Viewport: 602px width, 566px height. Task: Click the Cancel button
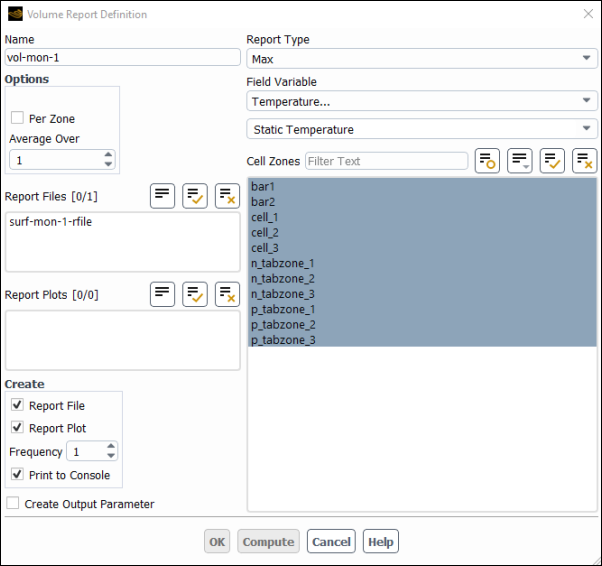[331, 542]
